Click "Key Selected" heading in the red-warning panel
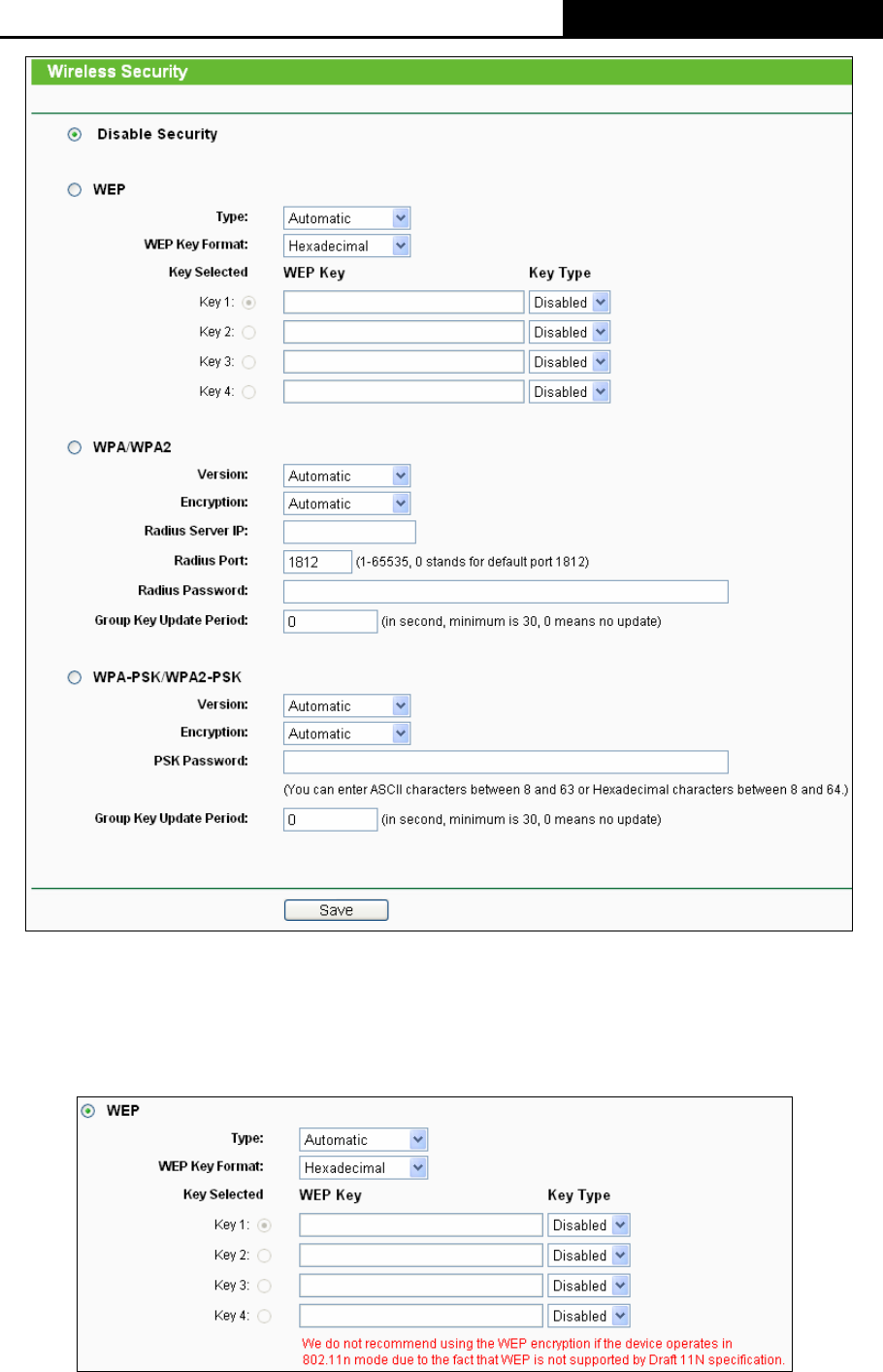This screenshot has height=1372, width=883. tap(223, 1194)
